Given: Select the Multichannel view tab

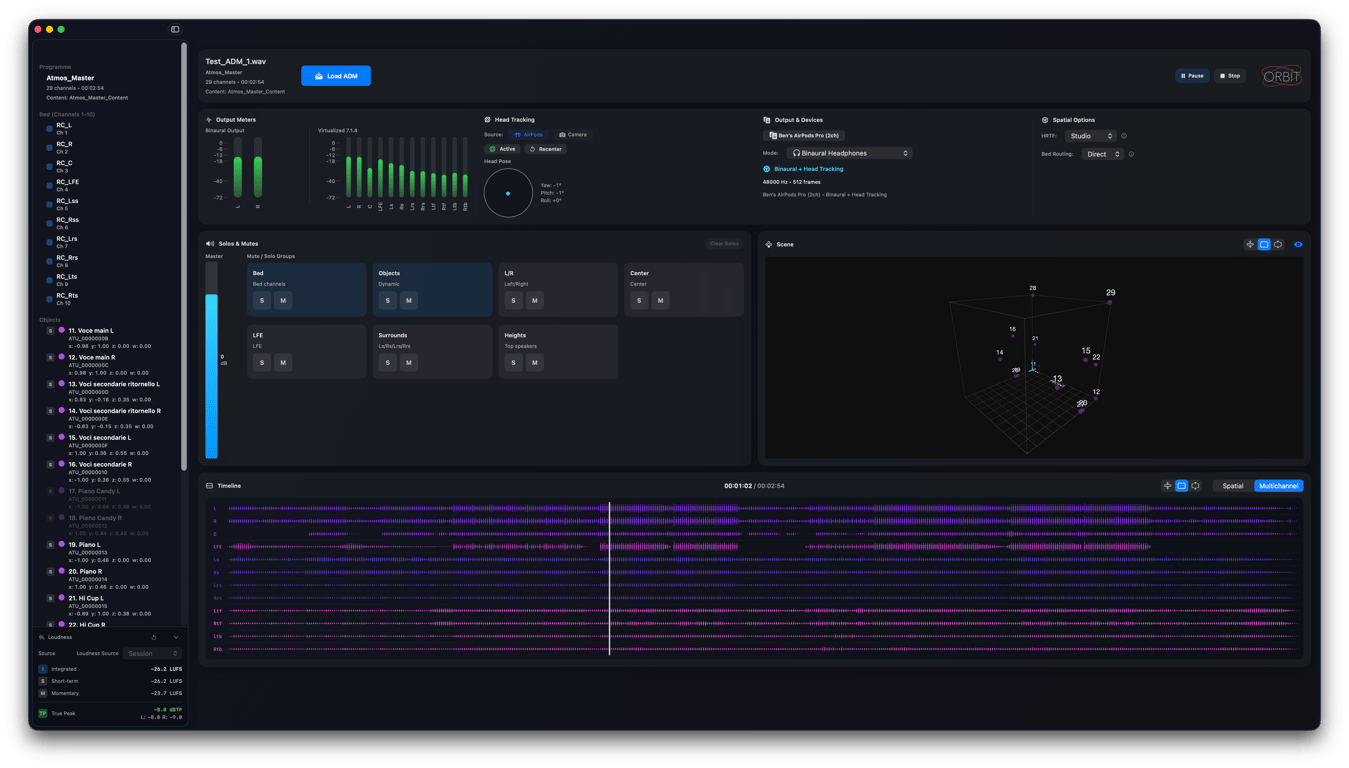Looking at the screenshot, I should tap(1277, 486).
